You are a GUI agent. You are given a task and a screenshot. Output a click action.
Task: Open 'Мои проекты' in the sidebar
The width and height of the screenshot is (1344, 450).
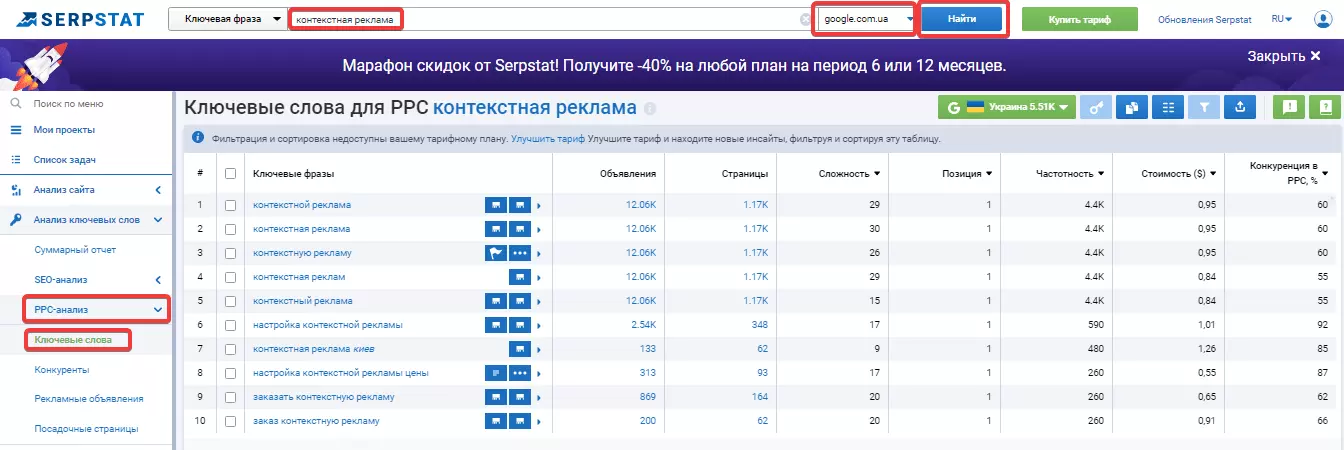(64, 130)
